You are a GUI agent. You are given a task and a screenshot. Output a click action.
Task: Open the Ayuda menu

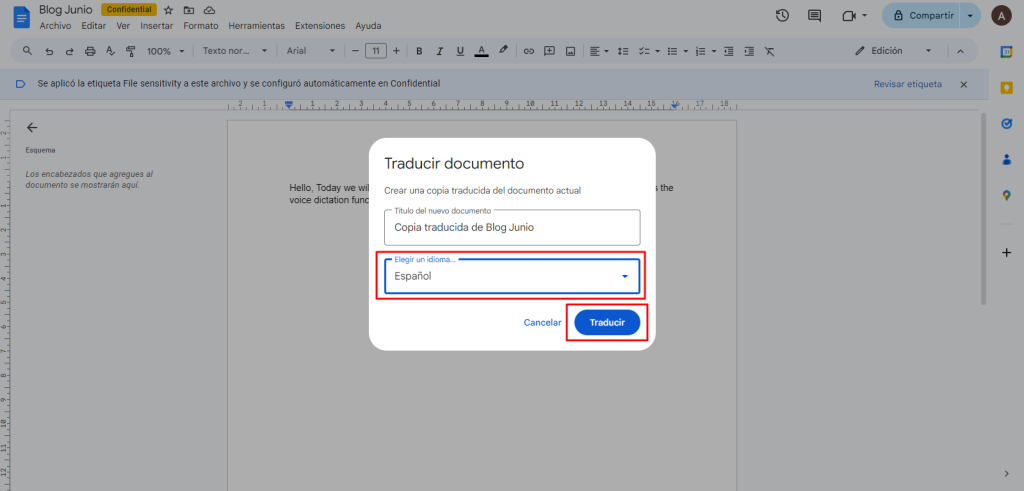click(x=368, y=26)
